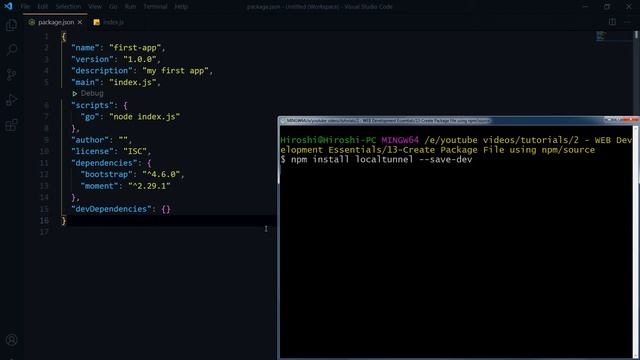This screenshot has width=640, height=360.
Task: Click the "scripts" key
Action: (x=92, y=105)
